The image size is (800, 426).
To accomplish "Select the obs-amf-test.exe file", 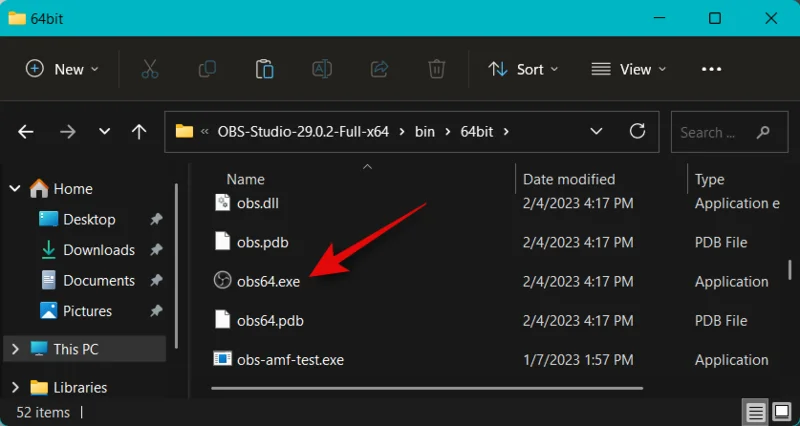I will click(x=290, y=360).
